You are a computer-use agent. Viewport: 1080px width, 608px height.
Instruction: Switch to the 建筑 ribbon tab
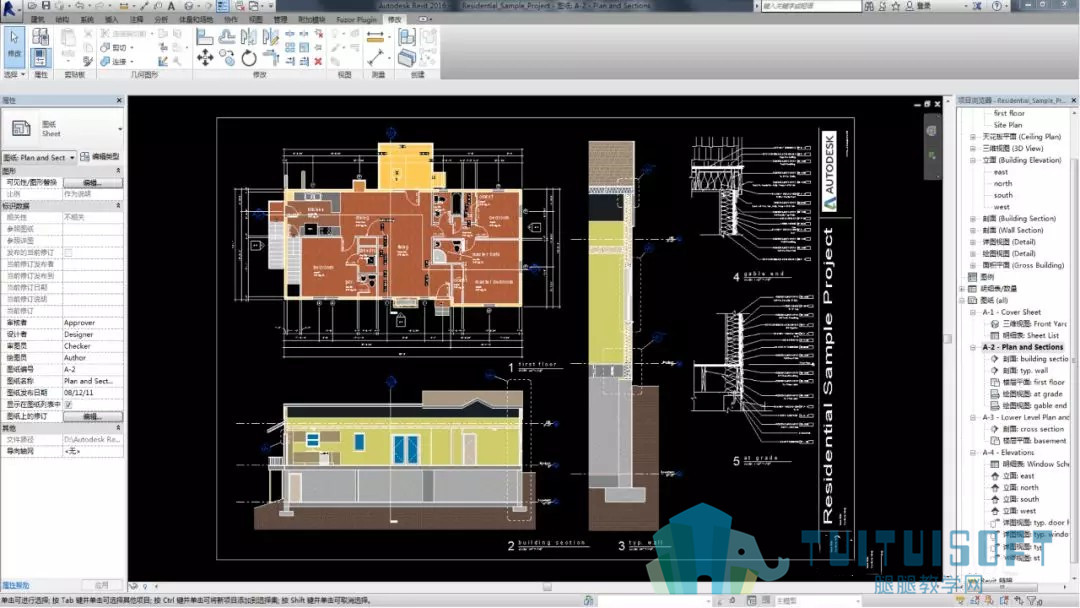38,19
